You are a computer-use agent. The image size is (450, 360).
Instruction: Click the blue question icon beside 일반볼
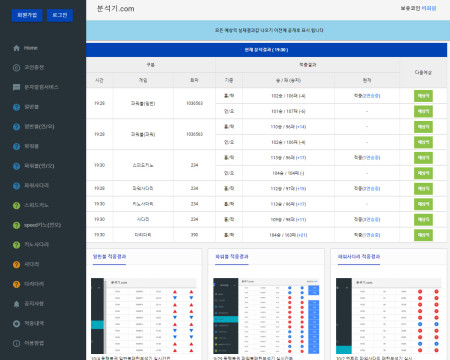coord(16,107)
